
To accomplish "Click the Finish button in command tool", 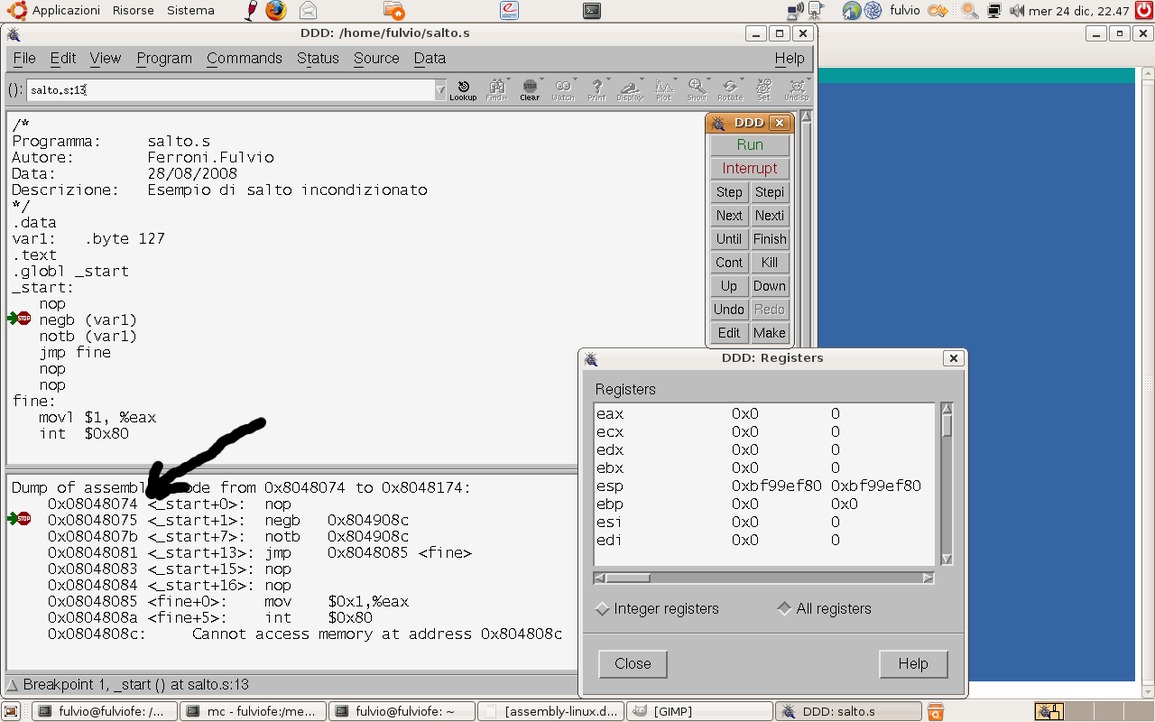I will [770, 239].
